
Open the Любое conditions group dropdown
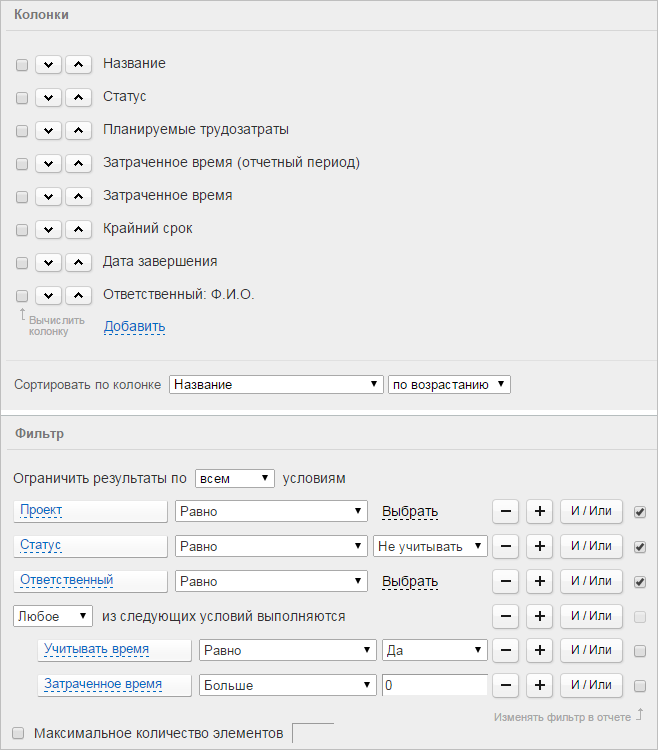(x=53, y=616)
